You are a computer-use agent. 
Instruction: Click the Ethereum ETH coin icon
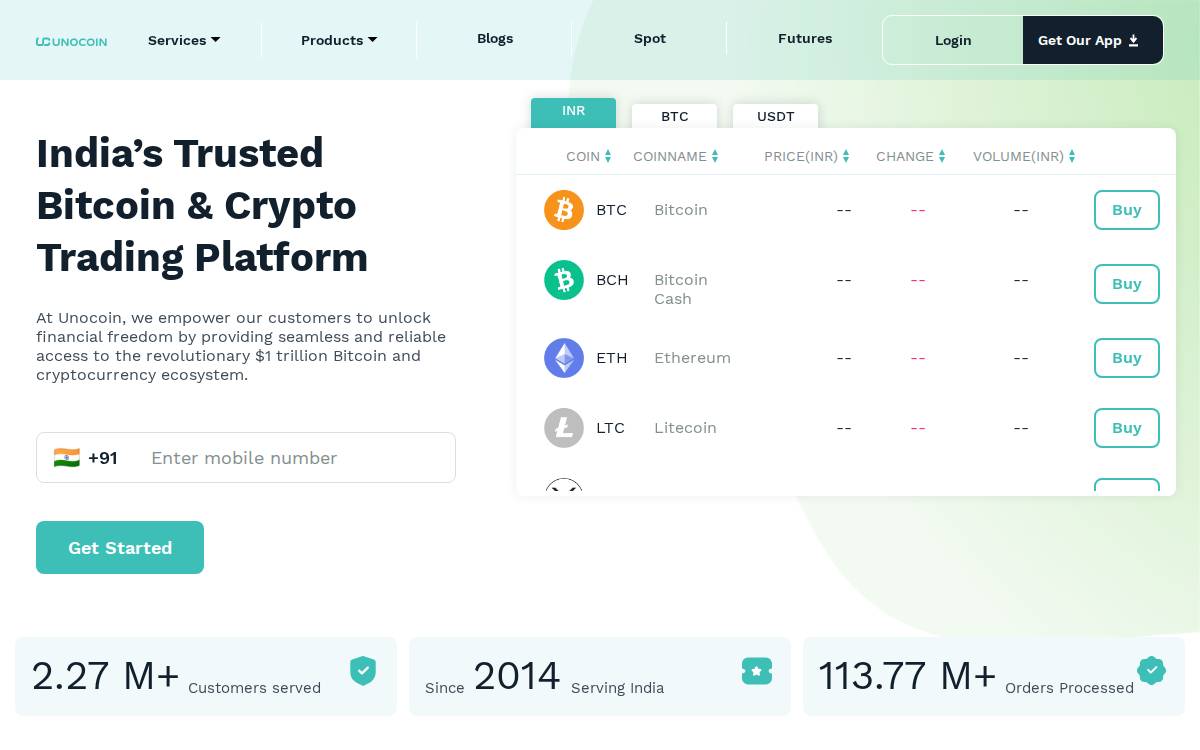[x=564, y=358]
